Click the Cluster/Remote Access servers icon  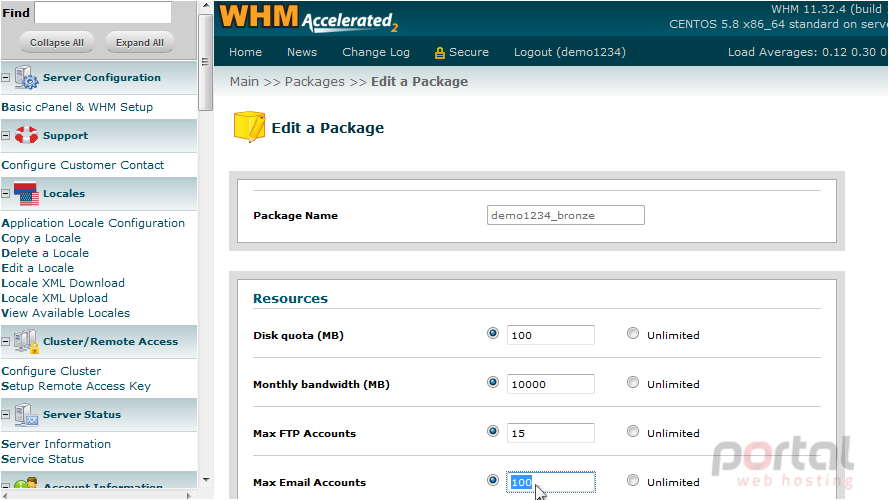pyautogui.click(x=26, y=342)
